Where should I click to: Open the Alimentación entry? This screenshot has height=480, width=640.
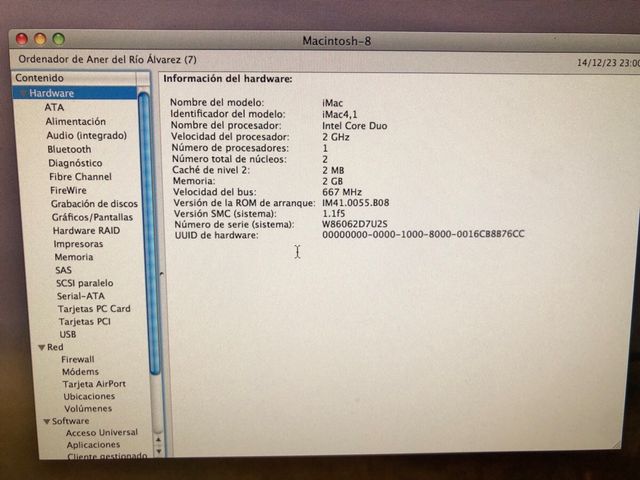point(76,122)
